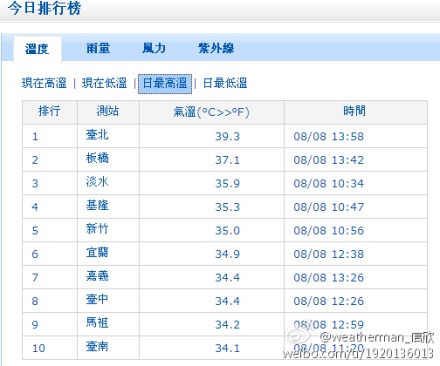The width and height of the screenshot is (440, 366).
Task: Select the 風力 tab
Action: [x=154, y=48]
